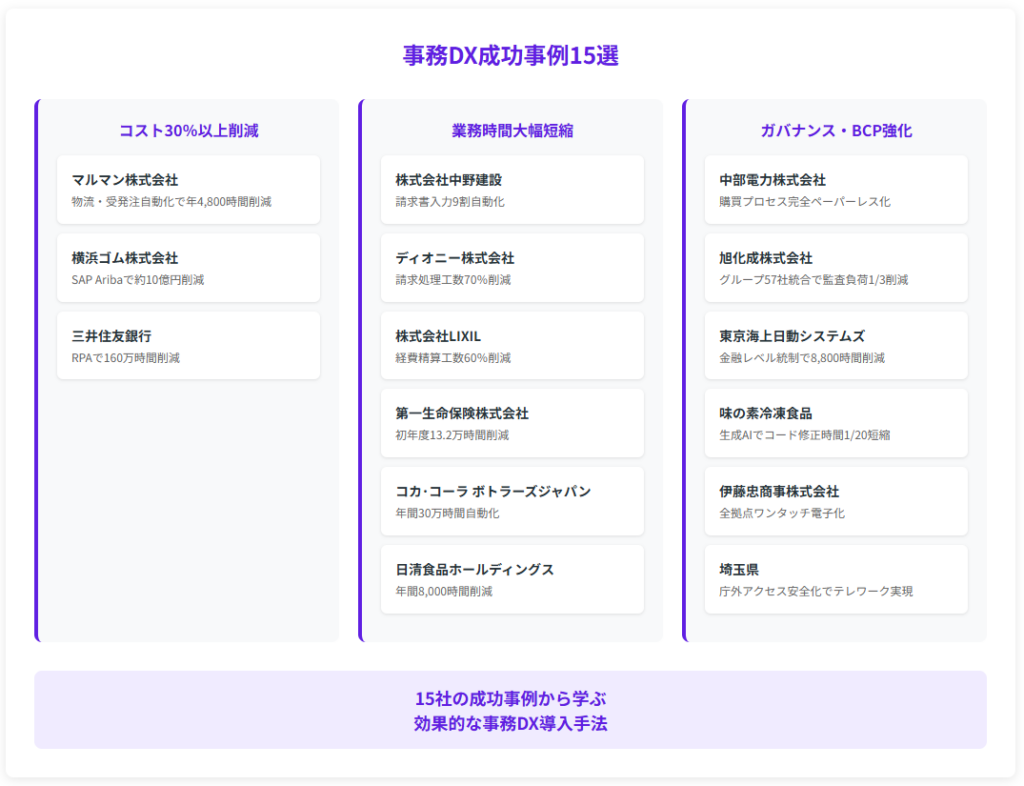Open the 東京海上日動システムズ card
Image resolution: width=1024 pixels, height=786 pixels.
835,346
